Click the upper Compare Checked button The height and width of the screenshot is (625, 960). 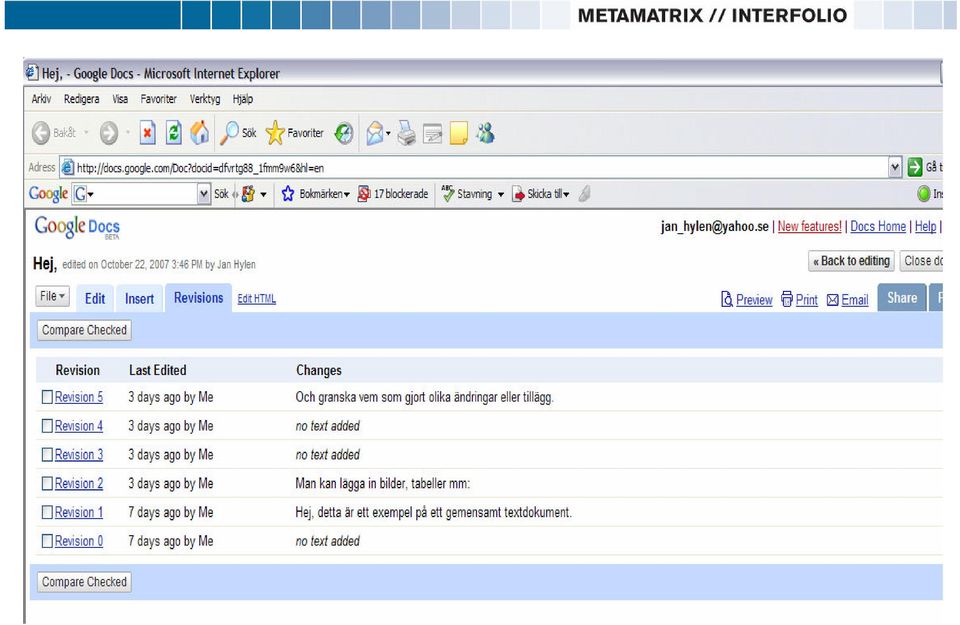pyautogui.click(x=84, y=330)
